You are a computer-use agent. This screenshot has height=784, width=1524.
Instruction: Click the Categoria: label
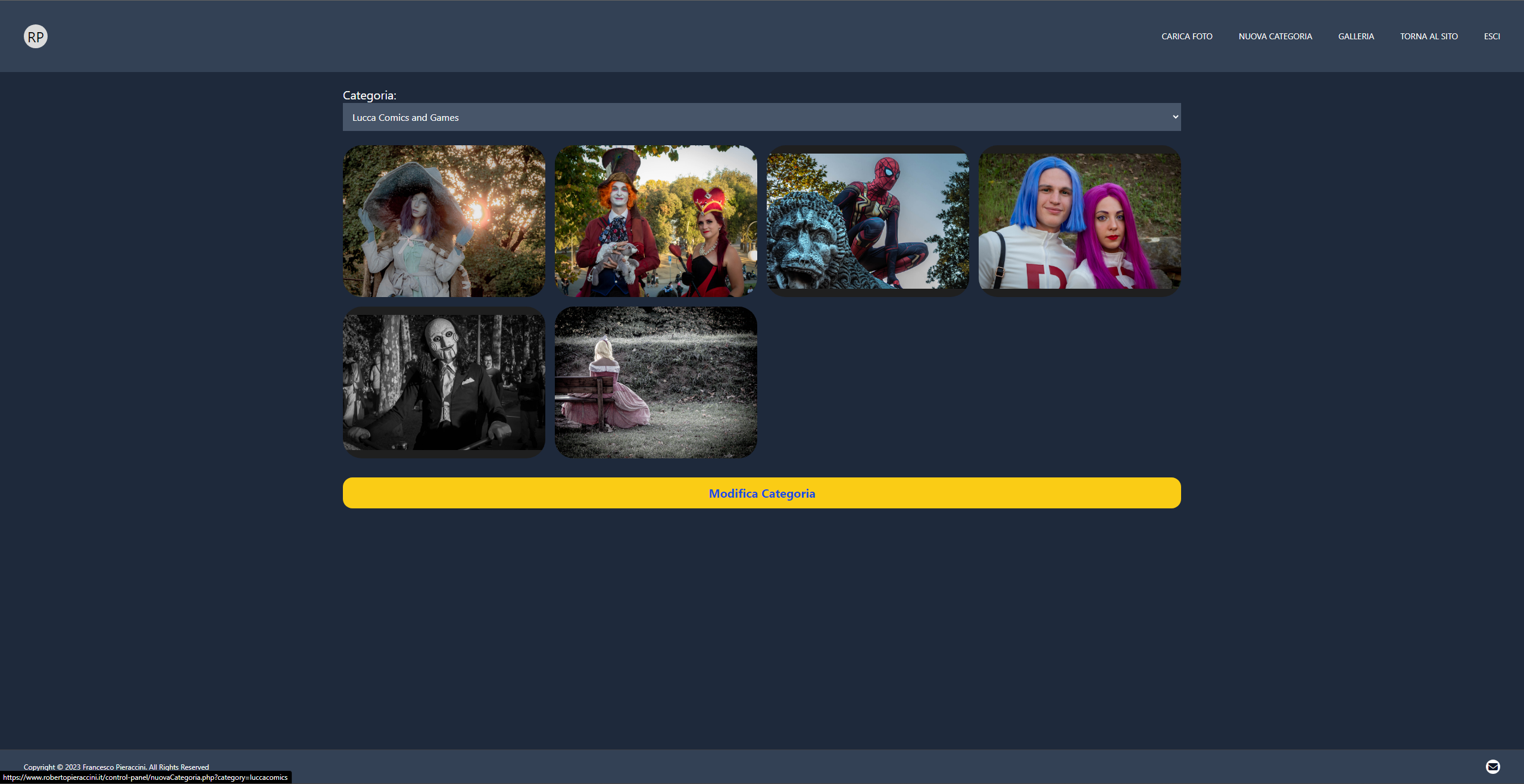coord(369,95)
